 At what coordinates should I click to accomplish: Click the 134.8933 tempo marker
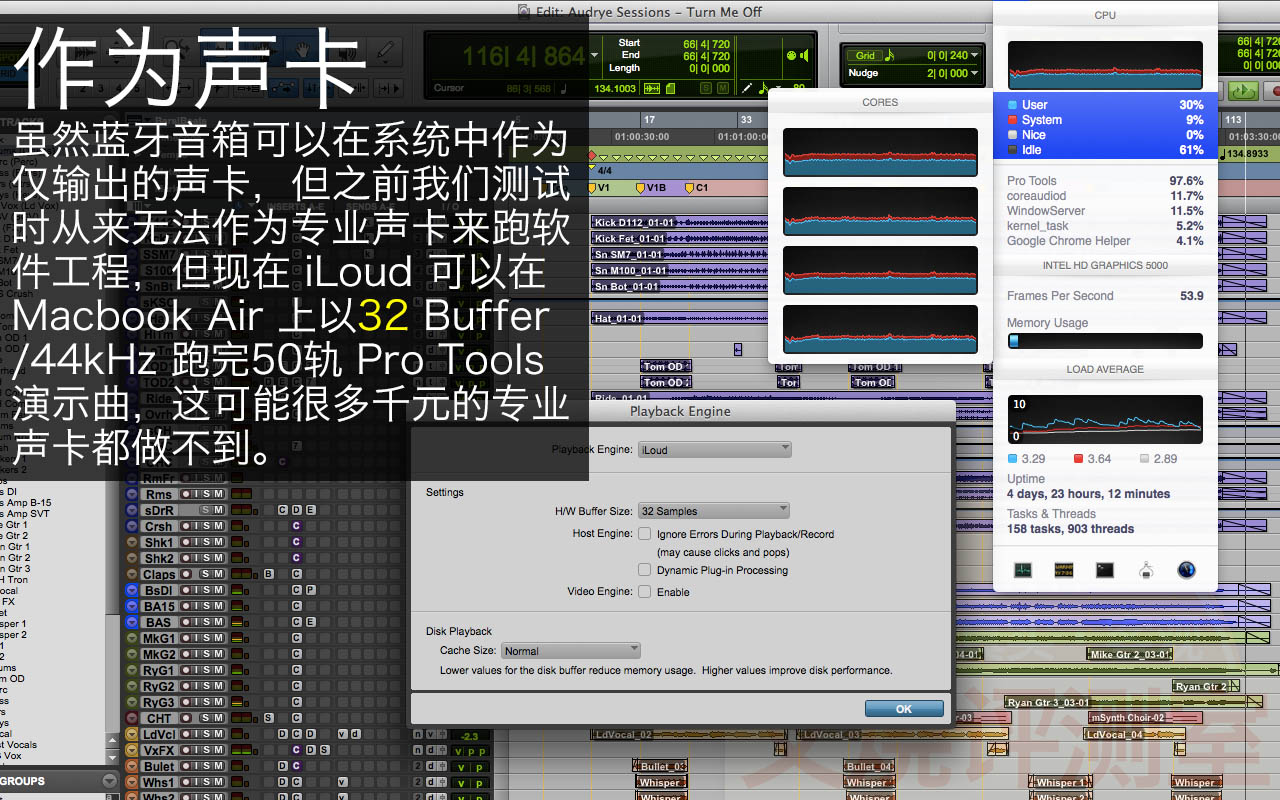1243,154
